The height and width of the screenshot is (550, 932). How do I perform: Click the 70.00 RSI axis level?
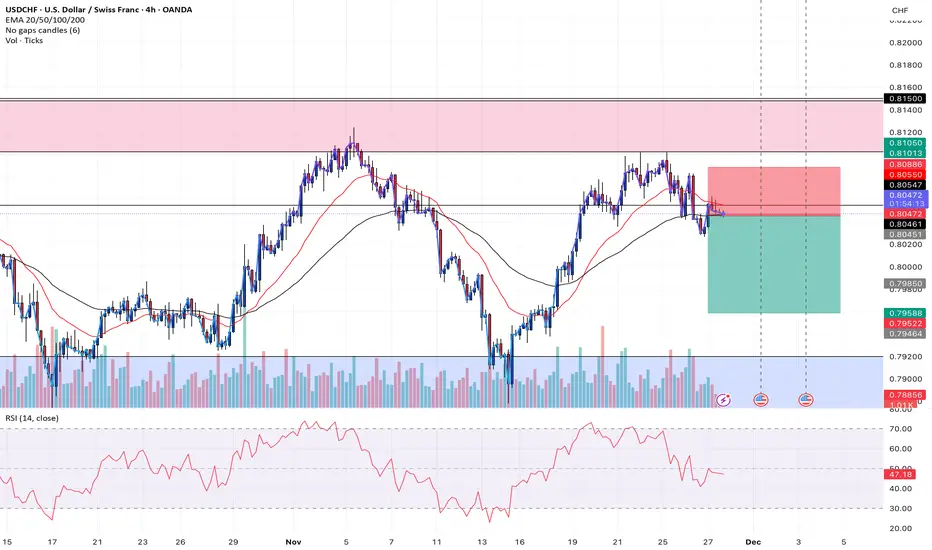[900, 429]
